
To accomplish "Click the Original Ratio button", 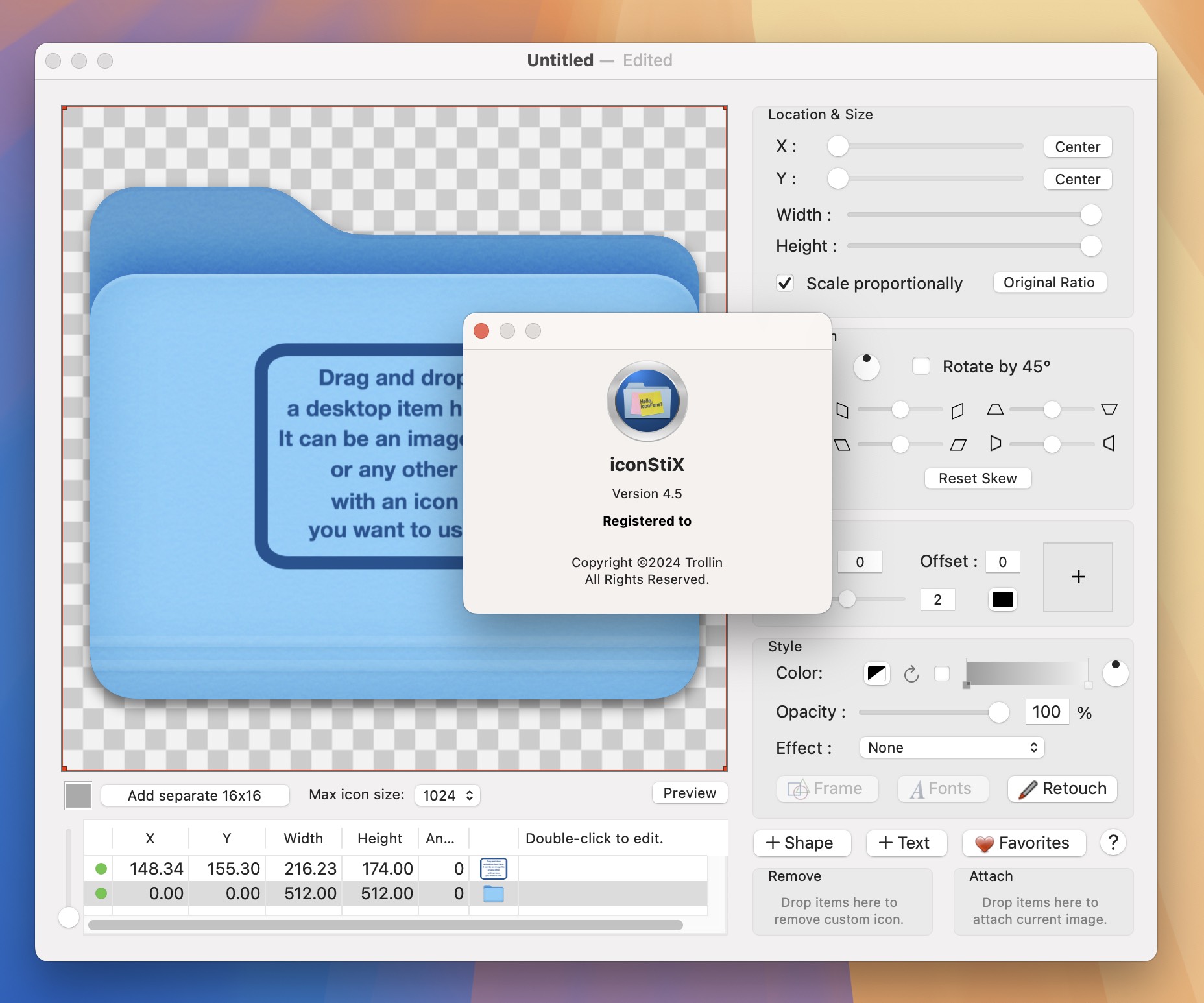I will click(1050, 282).
